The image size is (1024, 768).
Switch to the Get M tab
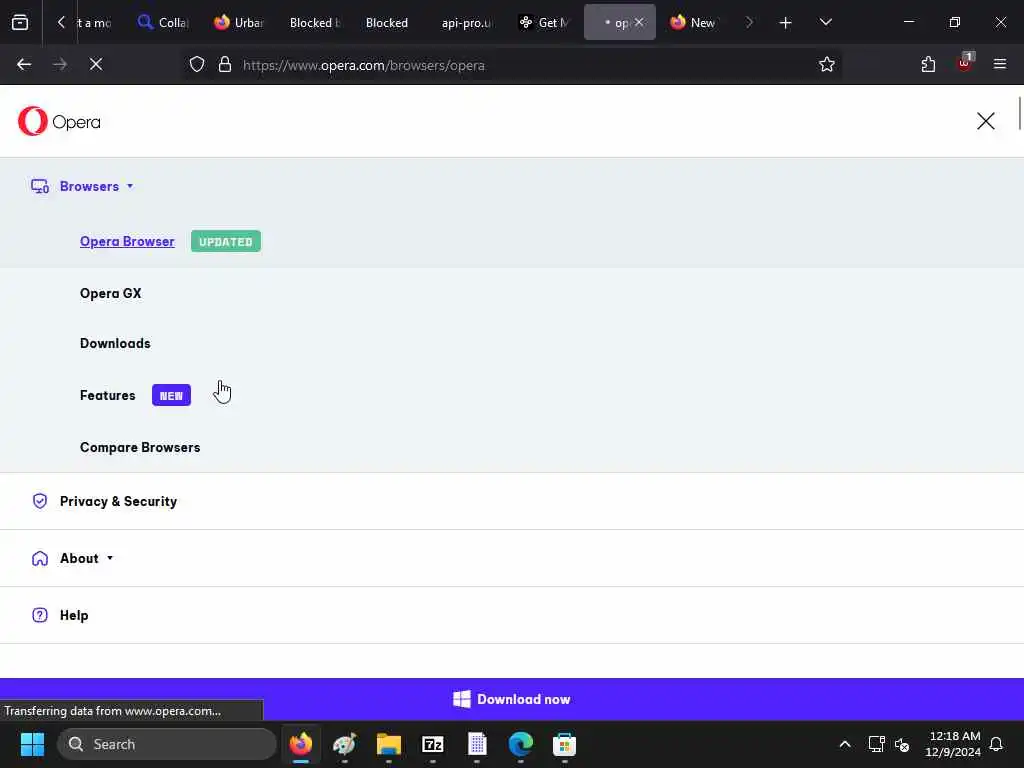tap(544, 23)
